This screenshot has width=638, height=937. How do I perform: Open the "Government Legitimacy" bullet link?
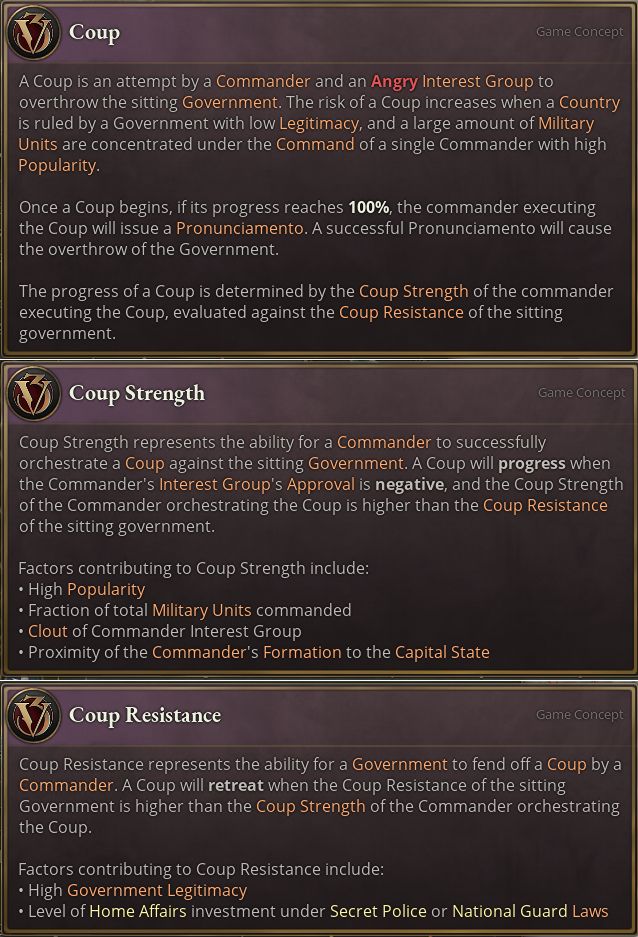pos(157,890)
